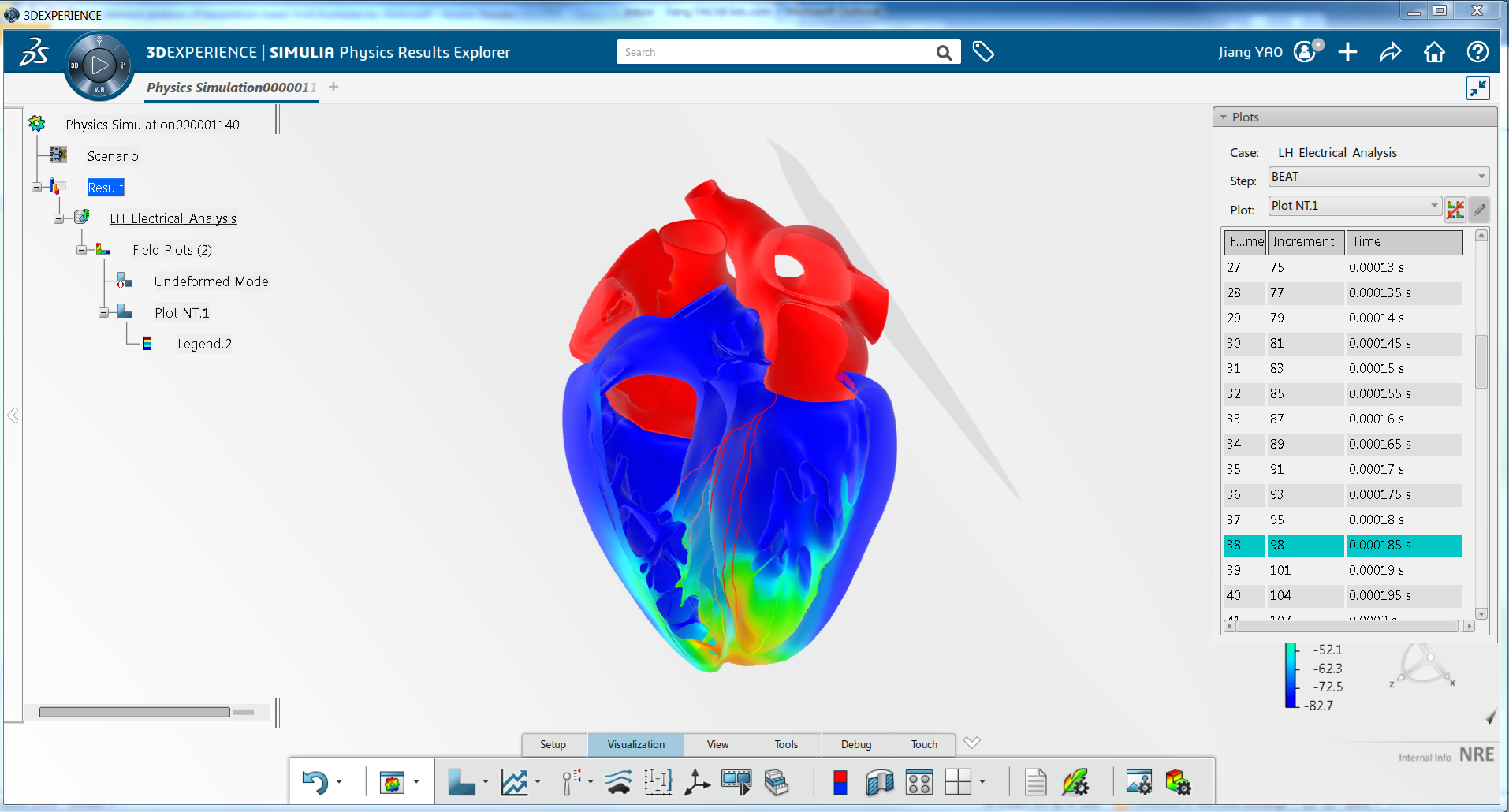Image resolution: width=1509 pixels, height=812 pixels.
Task: Switch to the View tab
Action: pyautogui.click(x=717, y=744)
